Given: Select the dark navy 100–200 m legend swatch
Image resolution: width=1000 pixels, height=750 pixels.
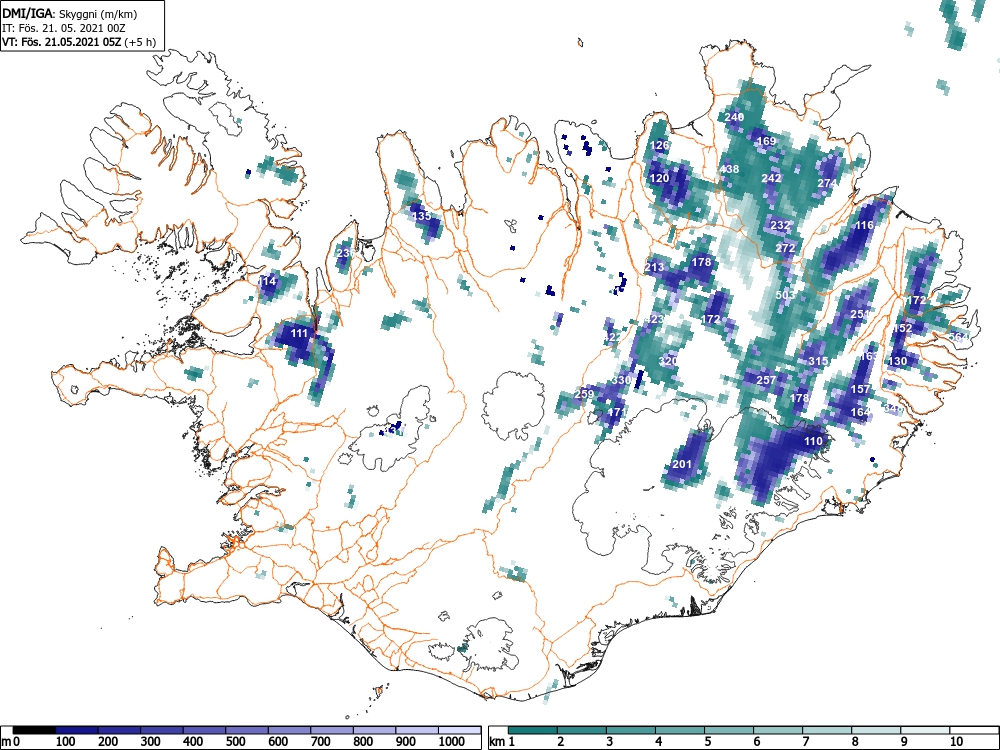Looking at the screenshot, I should (77, 730).
